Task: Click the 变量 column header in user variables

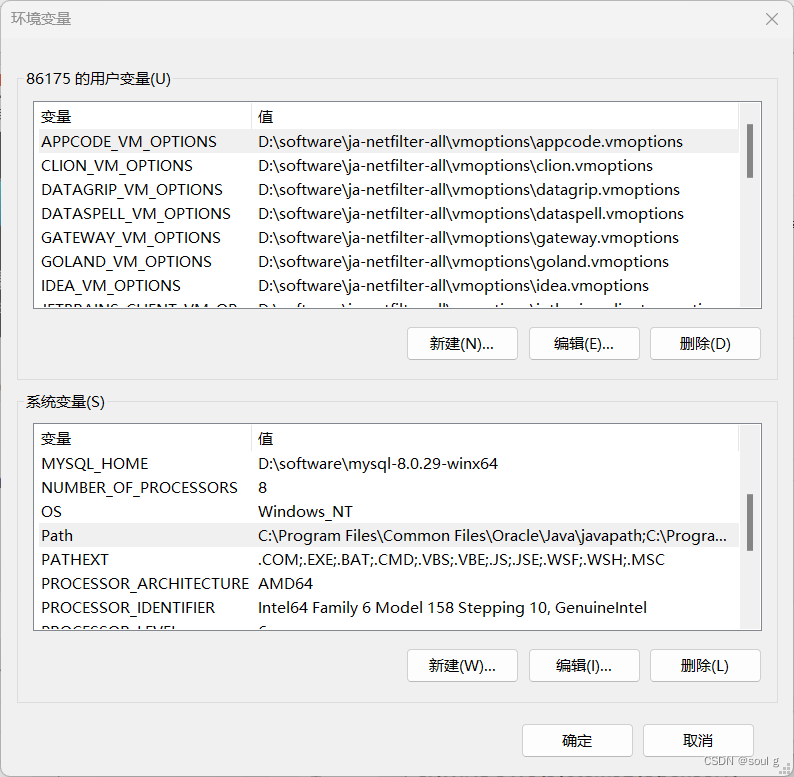Action: [x=144, y=117]
